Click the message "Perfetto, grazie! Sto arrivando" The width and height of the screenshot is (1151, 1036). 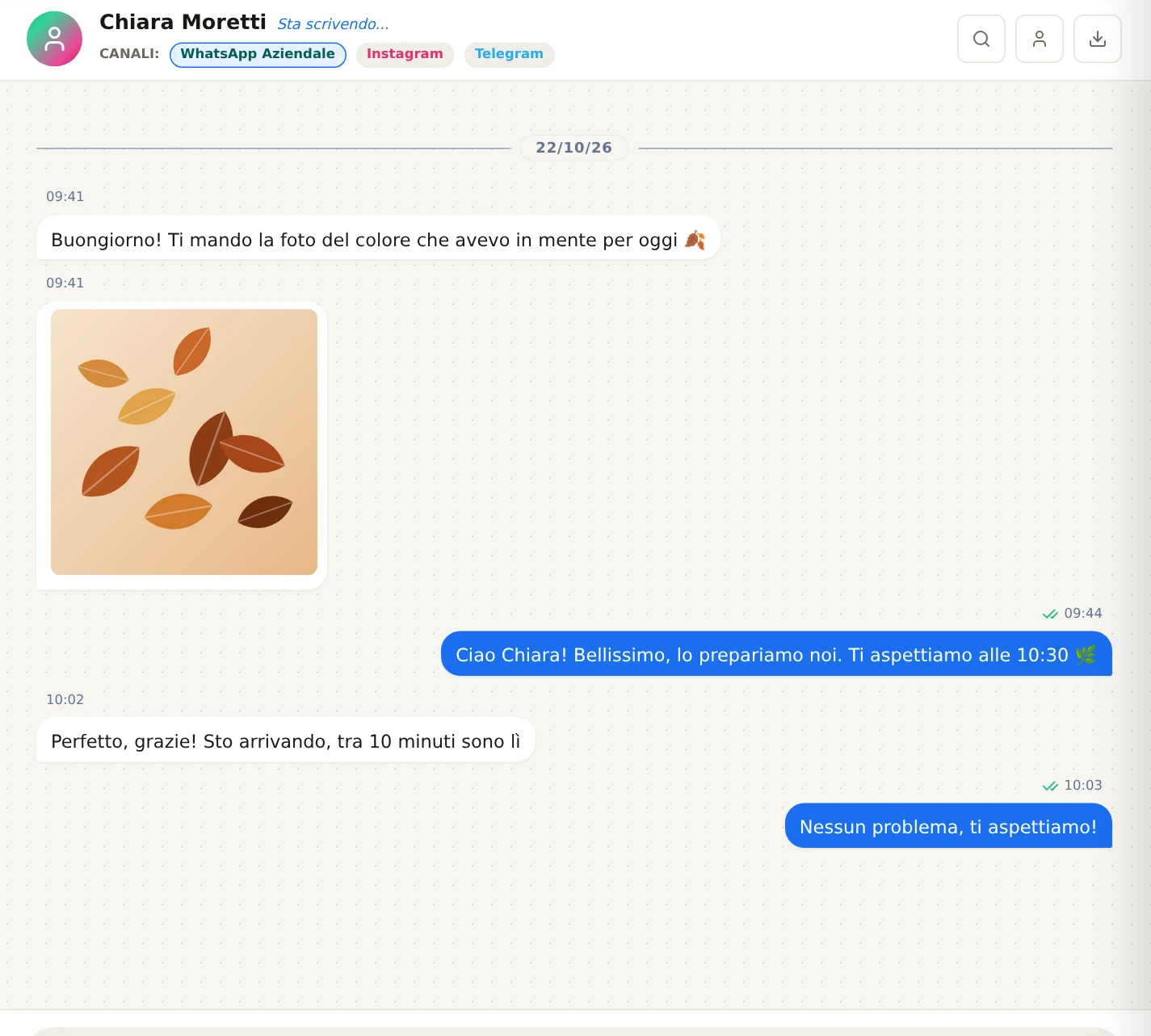pyautogui.click(x=285, y=740)
